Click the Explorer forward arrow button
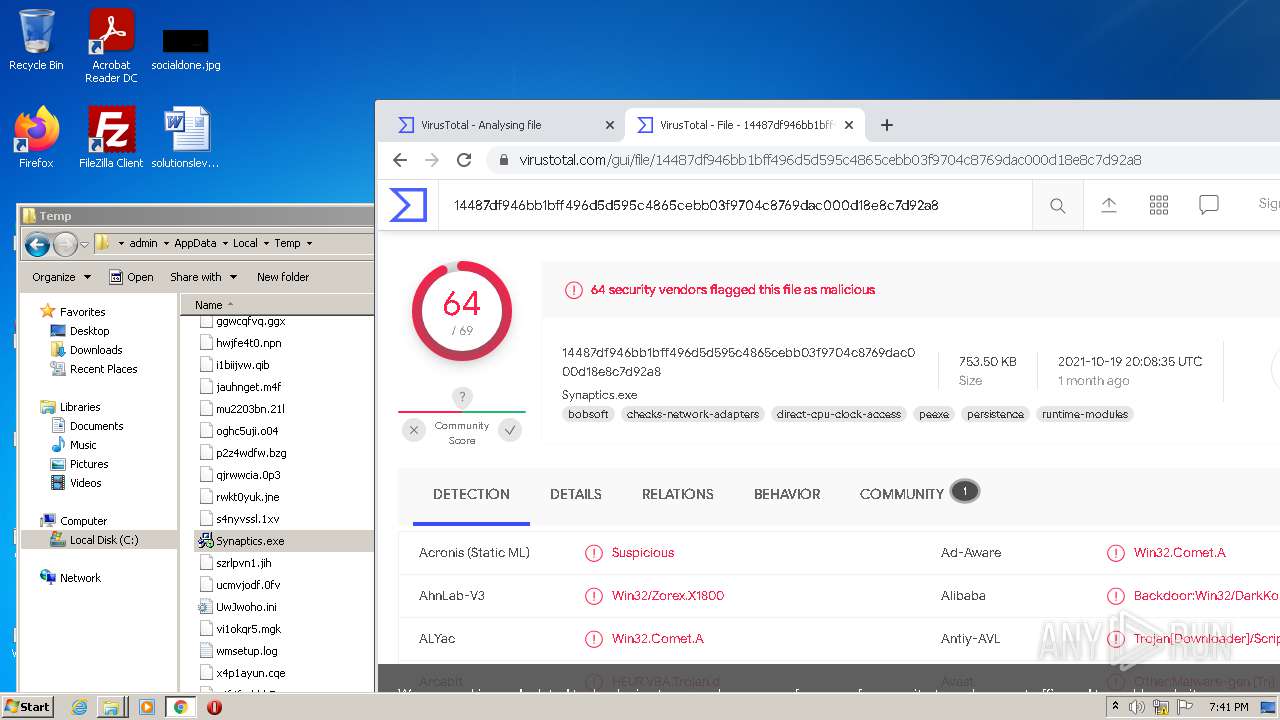Image resolution: width=1280 pixels, height=720 pixels. point(65,244)
